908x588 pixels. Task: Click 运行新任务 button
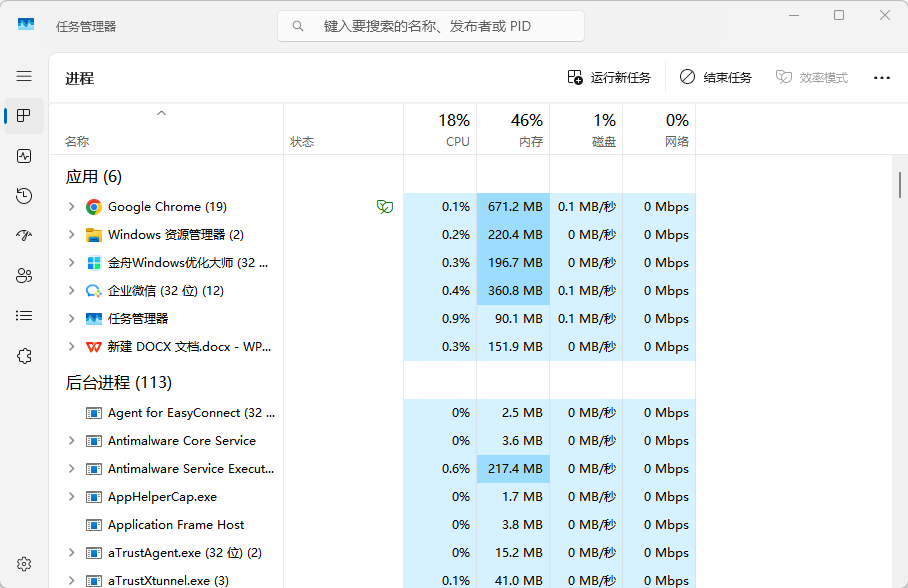coord(609,78)
